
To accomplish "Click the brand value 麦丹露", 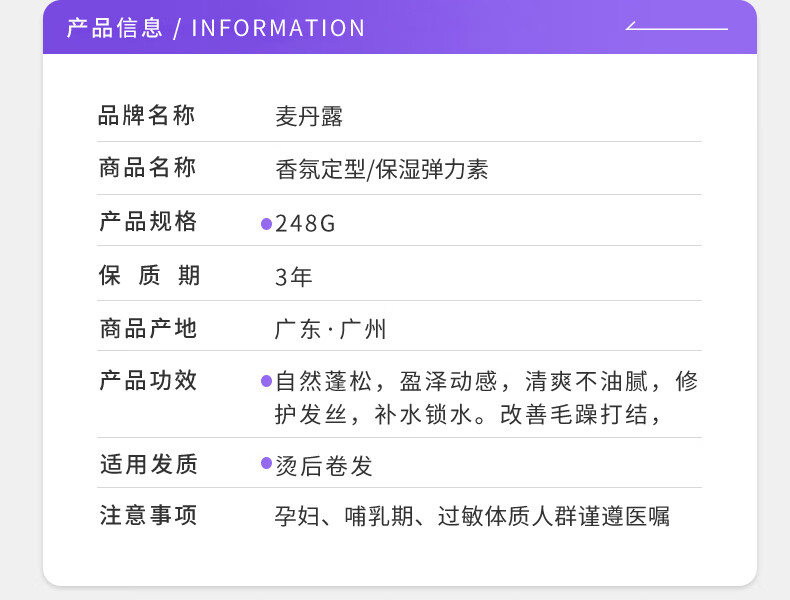I will point(309,117).
